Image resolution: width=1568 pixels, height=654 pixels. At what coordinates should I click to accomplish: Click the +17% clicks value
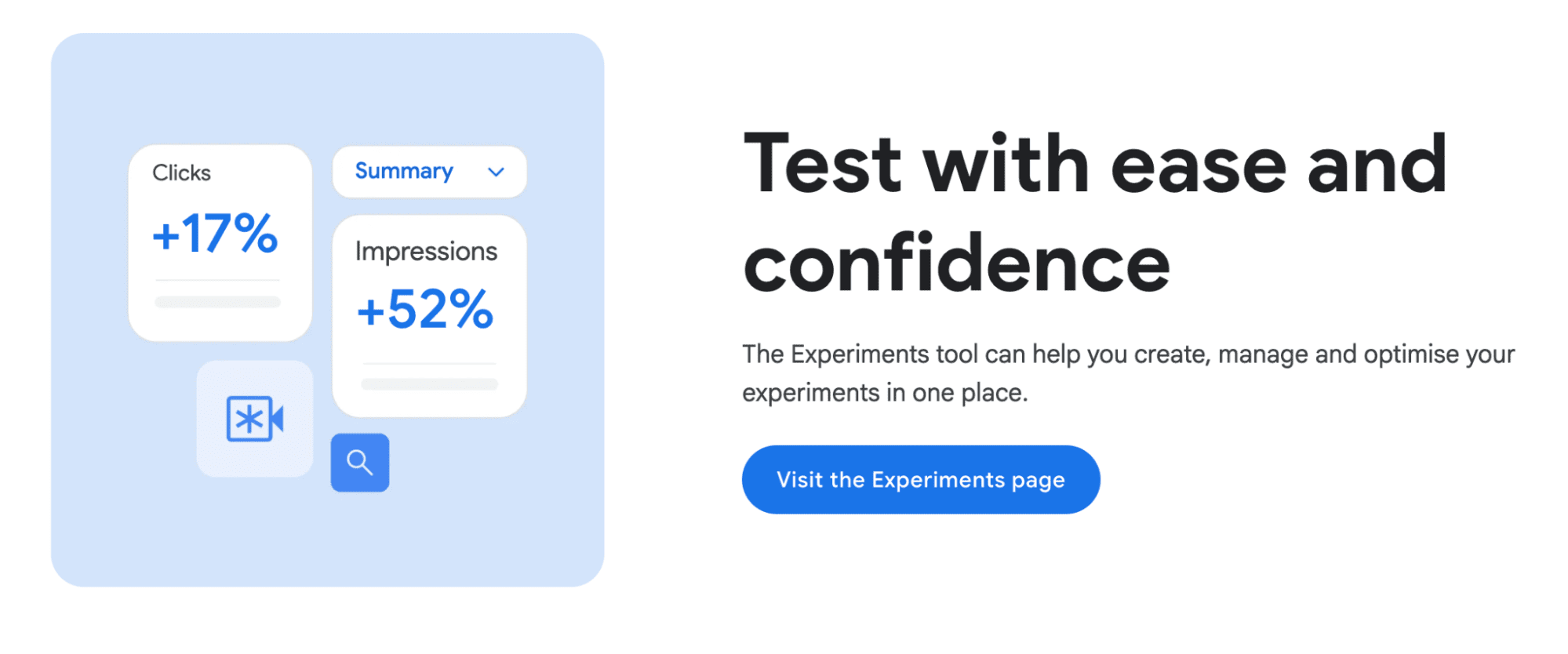(215, 234)
